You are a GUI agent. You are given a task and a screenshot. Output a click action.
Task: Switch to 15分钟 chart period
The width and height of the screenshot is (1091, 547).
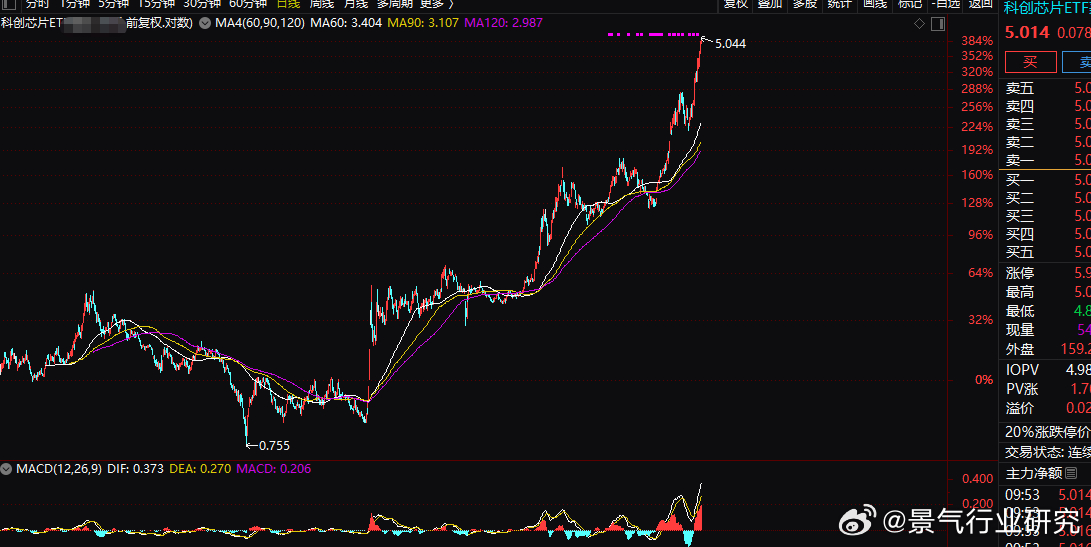click(156, 3)
